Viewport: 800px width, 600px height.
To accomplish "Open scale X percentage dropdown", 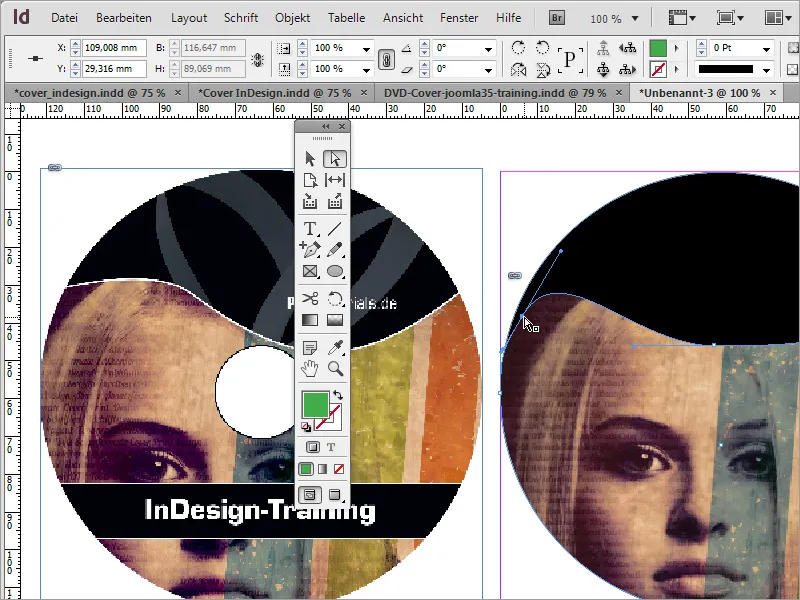I will (366, 49).
